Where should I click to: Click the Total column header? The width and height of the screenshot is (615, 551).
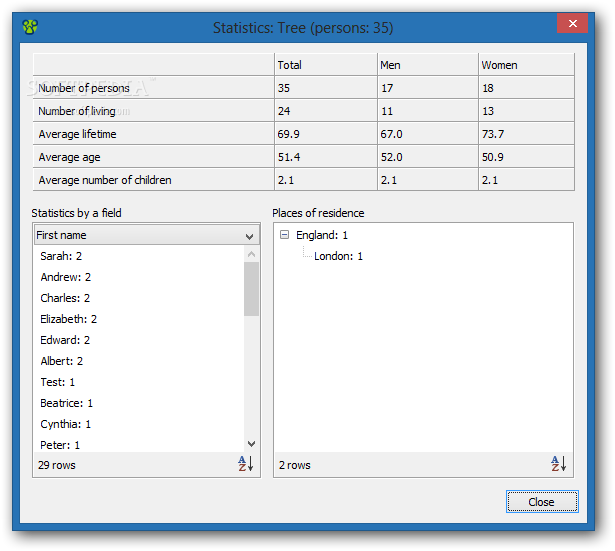(326, 65)
